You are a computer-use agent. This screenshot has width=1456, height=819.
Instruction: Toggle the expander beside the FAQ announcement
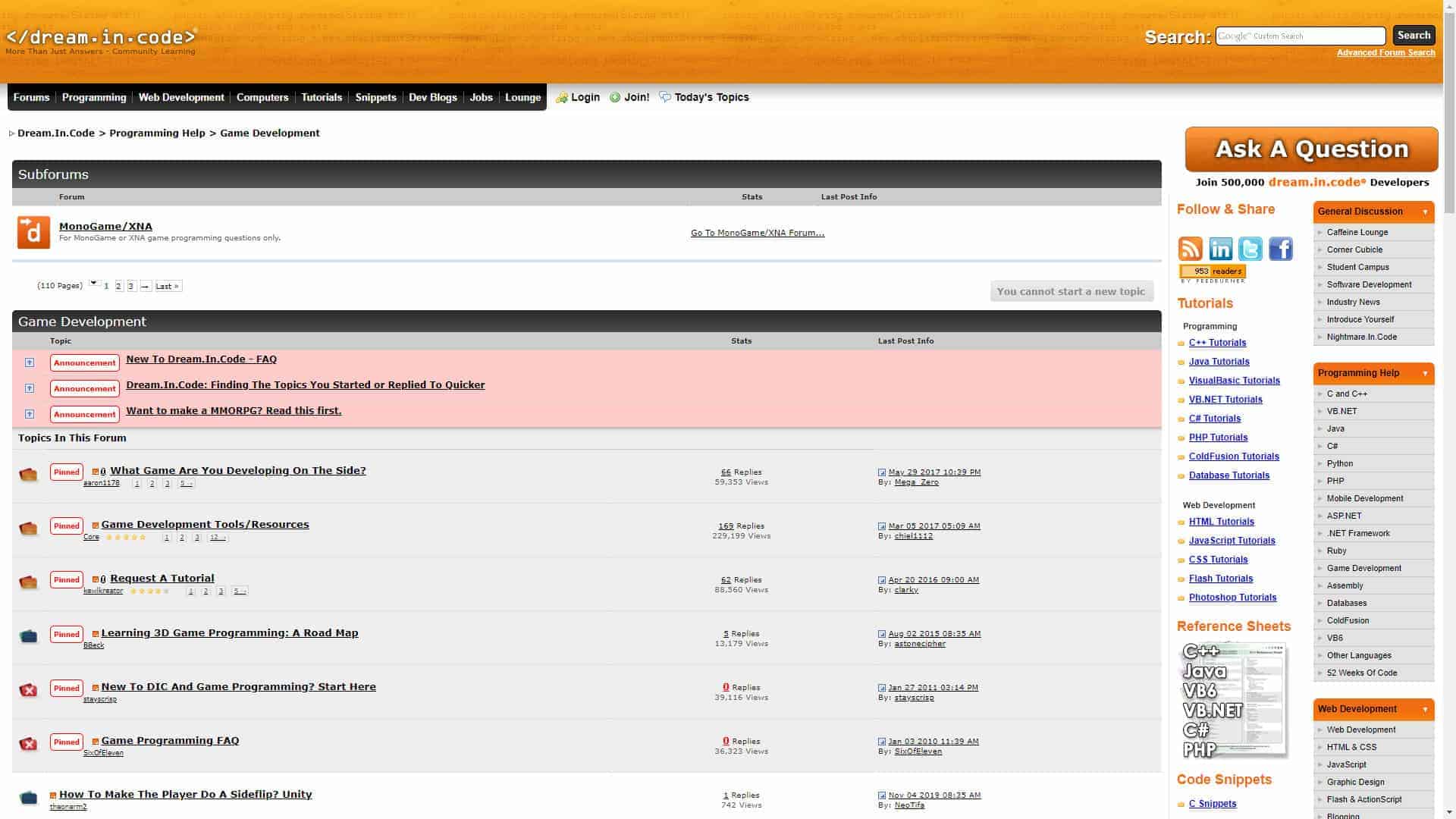point(30,362)
